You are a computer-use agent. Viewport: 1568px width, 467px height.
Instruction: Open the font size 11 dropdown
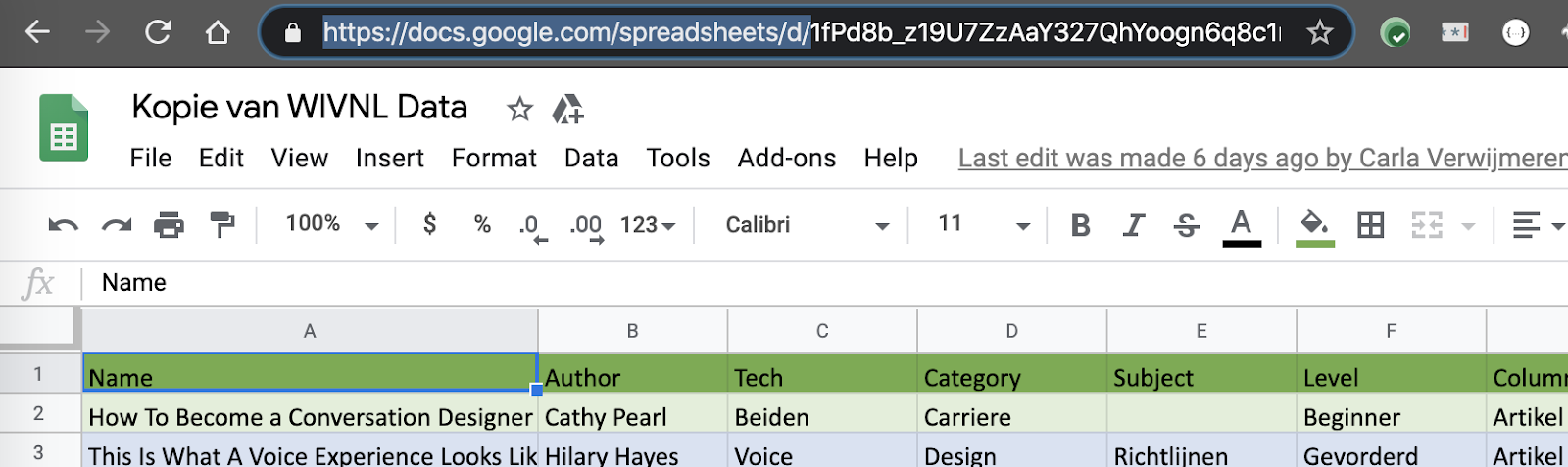(983, 225)
